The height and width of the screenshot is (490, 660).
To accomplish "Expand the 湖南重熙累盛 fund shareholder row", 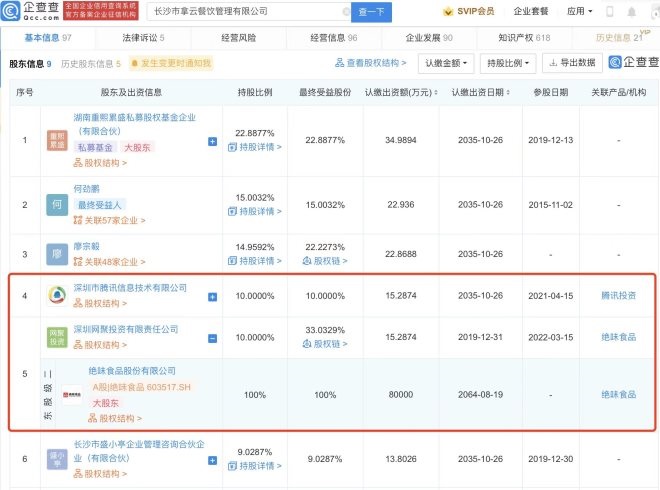I will (212, 142).
